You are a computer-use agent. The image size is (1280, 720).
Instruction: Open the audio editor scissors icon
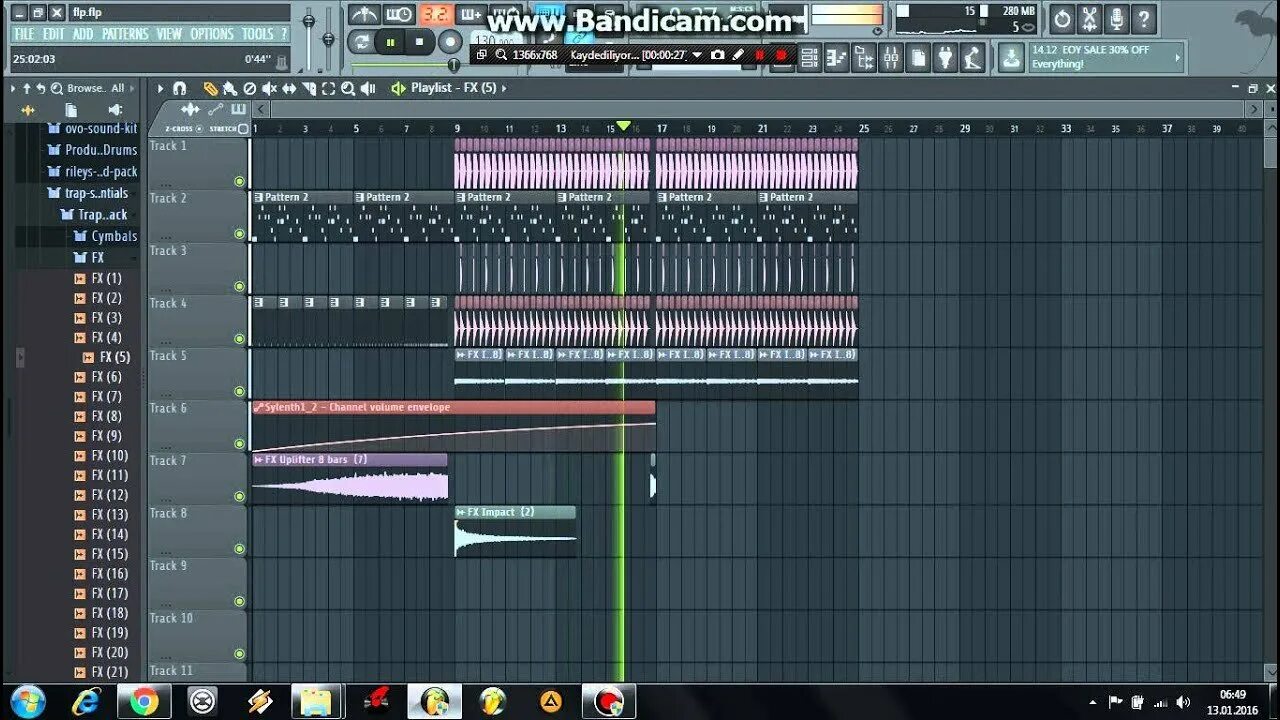tap(1090, 18)
